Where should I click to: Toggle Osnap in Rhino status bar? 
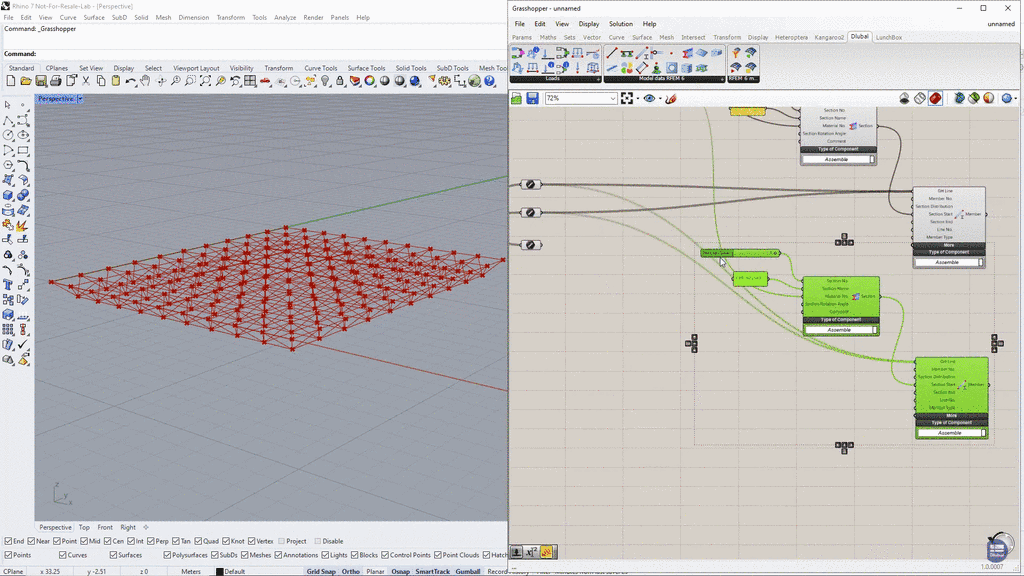400,571
